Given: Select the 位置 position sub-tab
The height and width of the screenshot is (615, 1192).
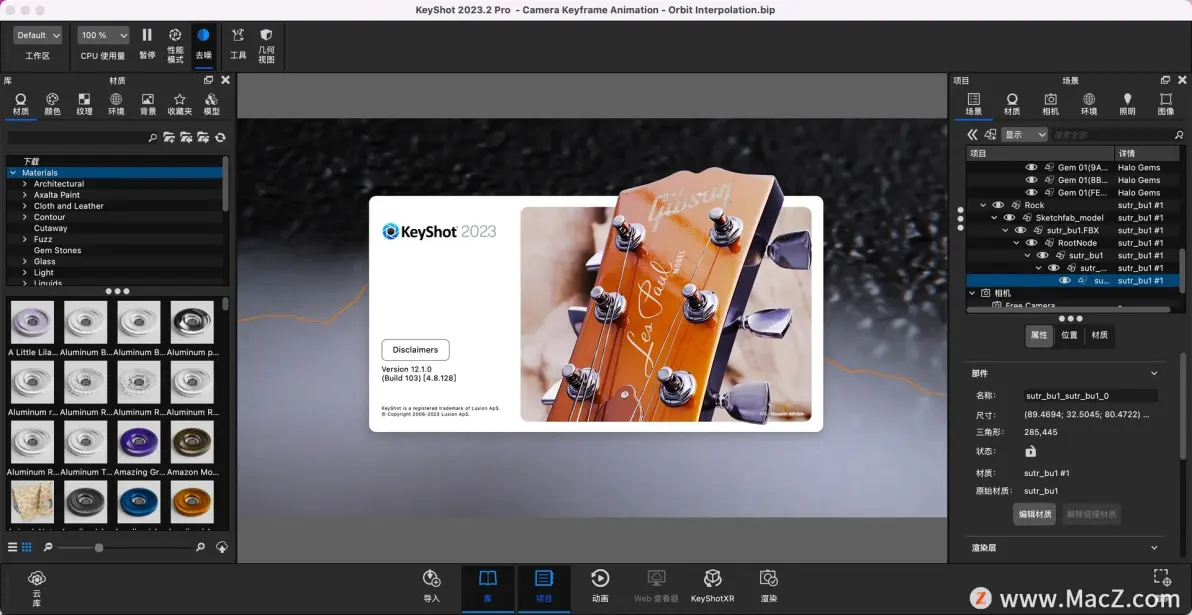Looking at the screenshot, I should point(1070,335).
